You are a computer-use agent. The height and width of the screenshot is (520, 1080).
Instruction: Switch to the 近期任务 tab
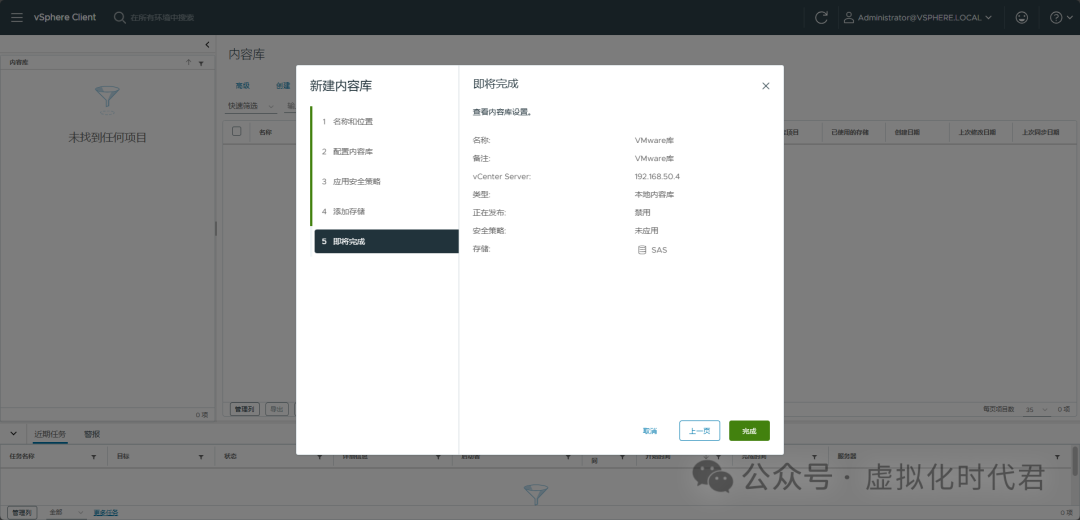(50, 434)
